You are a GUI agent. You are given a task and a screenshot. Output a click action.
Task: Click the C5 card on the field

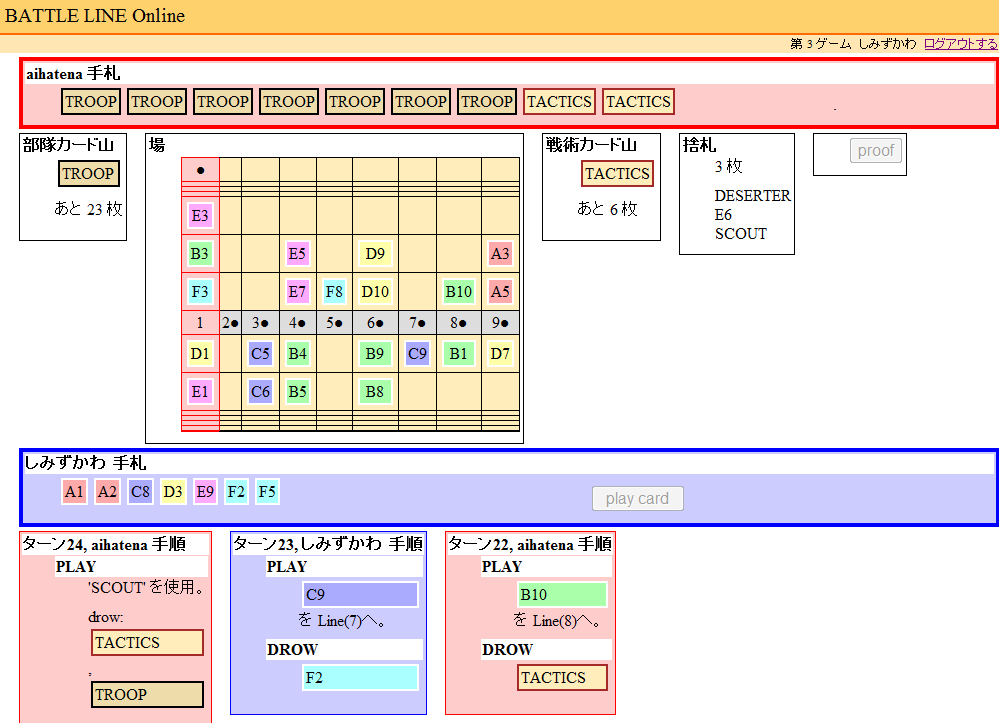260,354
